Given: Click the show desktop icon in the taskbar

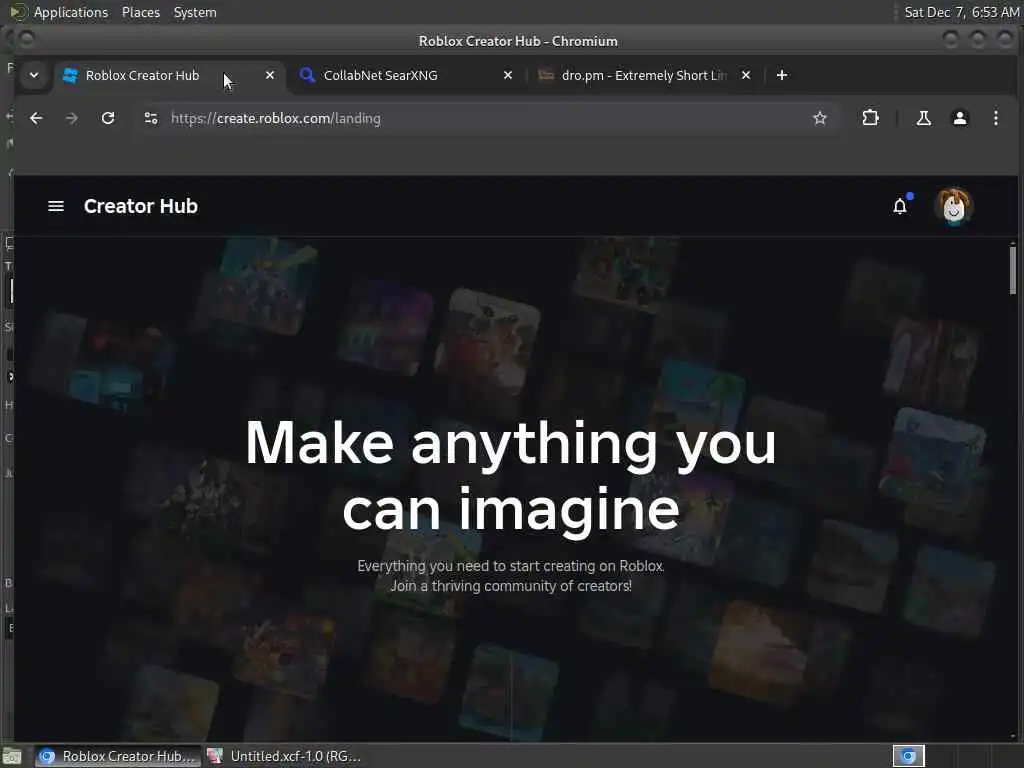Looking at the screenshot, I should click(x=12, y=756).
